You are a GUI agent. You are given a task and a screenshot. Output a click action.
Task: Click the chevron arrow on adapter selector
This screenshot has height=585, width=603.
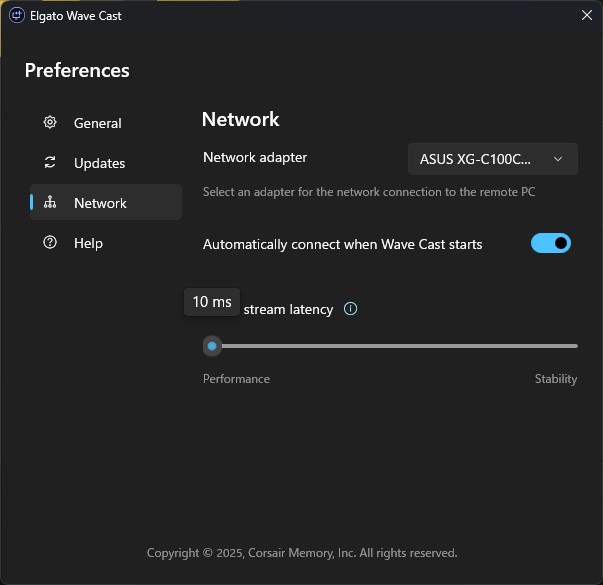558,159
